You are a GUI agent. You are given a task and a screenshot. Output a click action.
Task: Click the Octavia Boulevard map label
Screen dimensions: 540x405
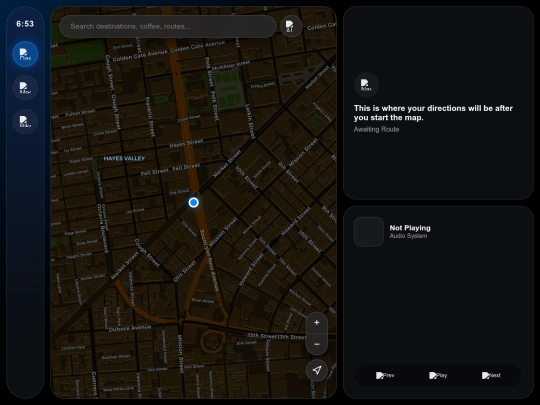[x=103, y=228]
